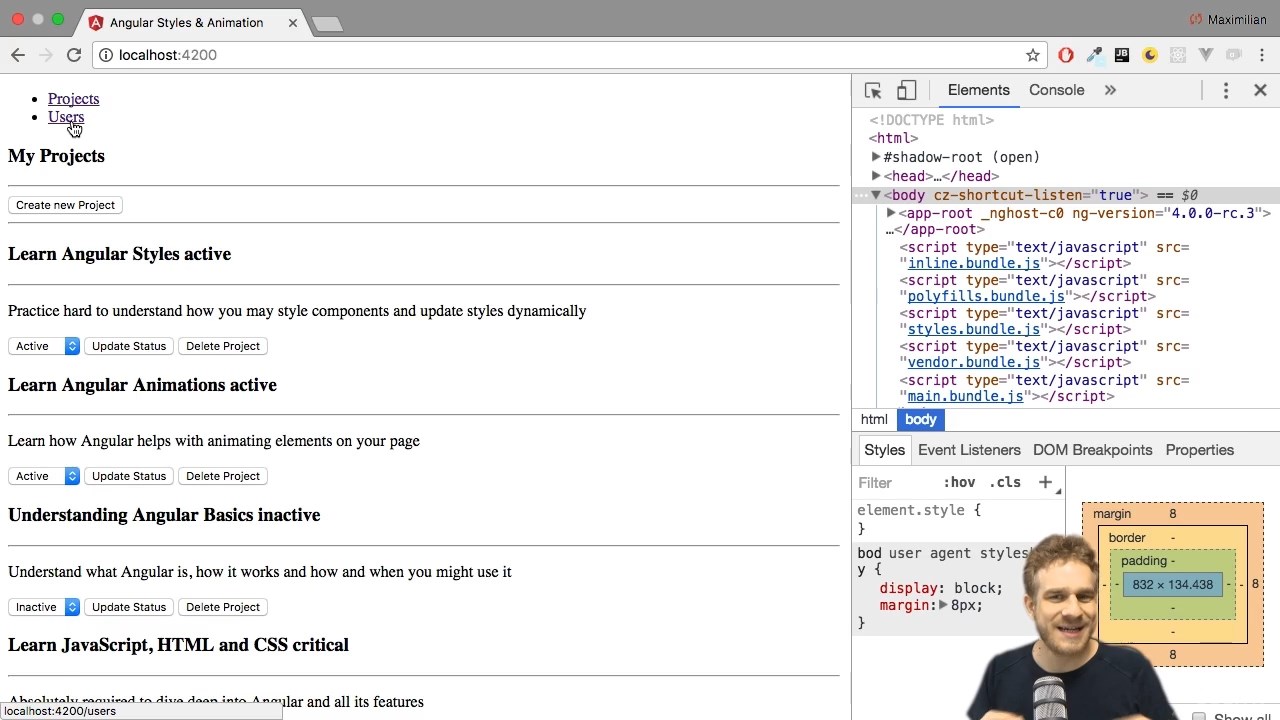Viewport: 1280px width, 720px height.
Task: Click Delete Project for Learn Angular Styles
Action: pyautogui.click(x=223, y=346)
